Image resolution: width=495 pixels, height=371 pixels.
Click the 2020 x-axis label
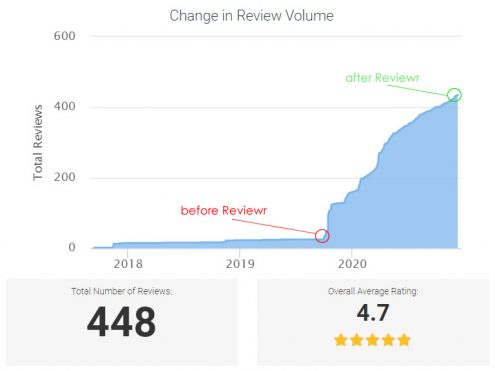pyautogui.click(x=352, y=264)
